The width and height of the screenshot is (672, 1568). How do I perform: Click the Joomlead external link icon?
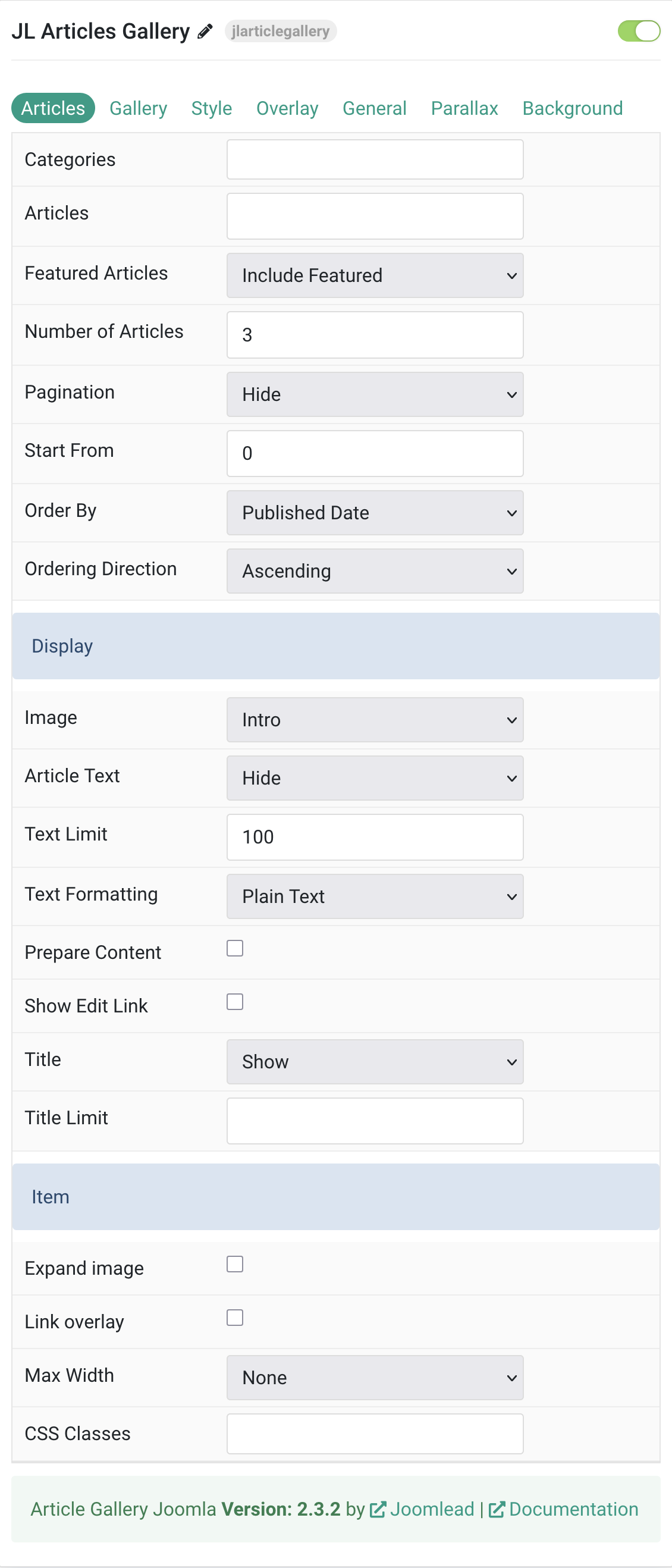pos(378,1510)
